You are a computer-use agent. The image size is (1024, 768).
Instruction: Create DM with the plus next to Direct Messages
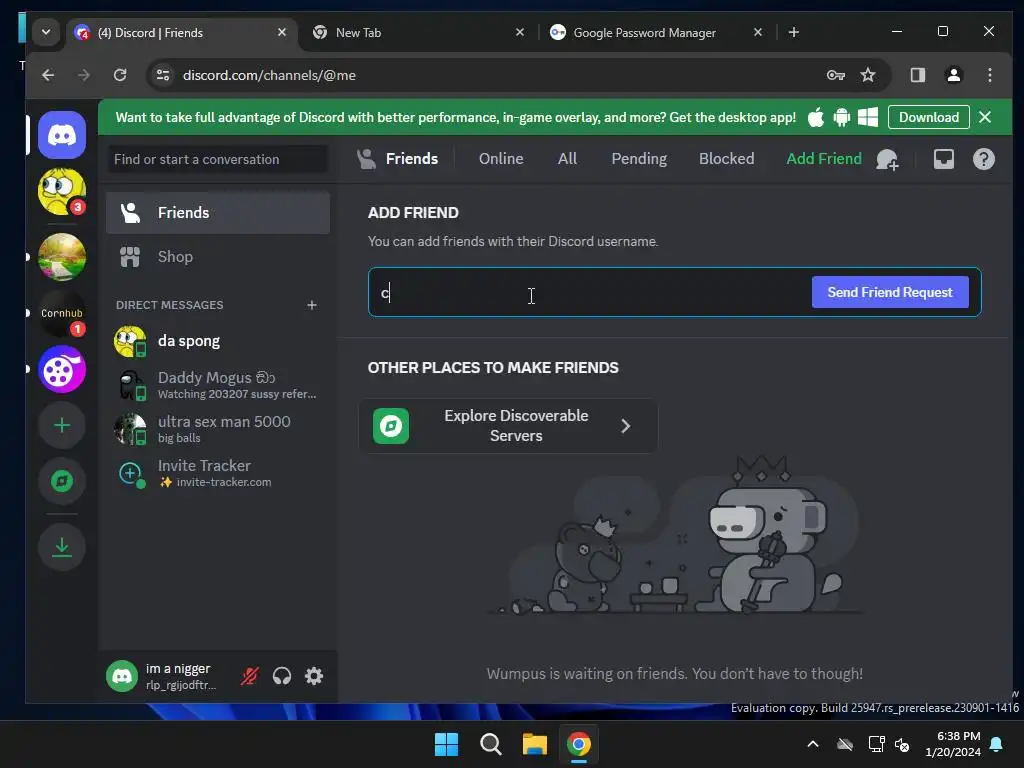pyautogui.click(x=312, y=305)
